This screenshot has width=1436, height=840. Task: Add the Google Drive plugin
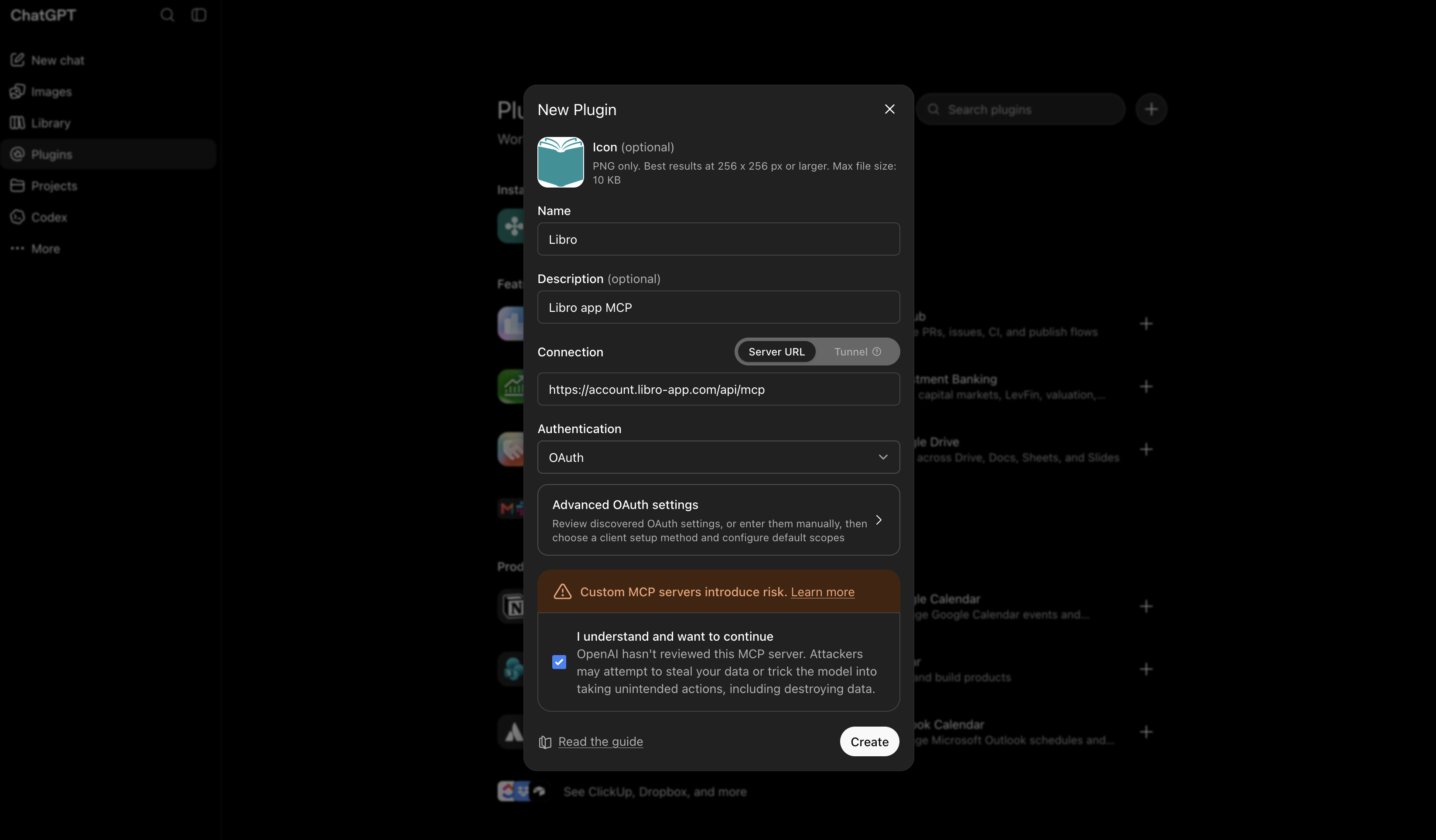point(1146,449)
